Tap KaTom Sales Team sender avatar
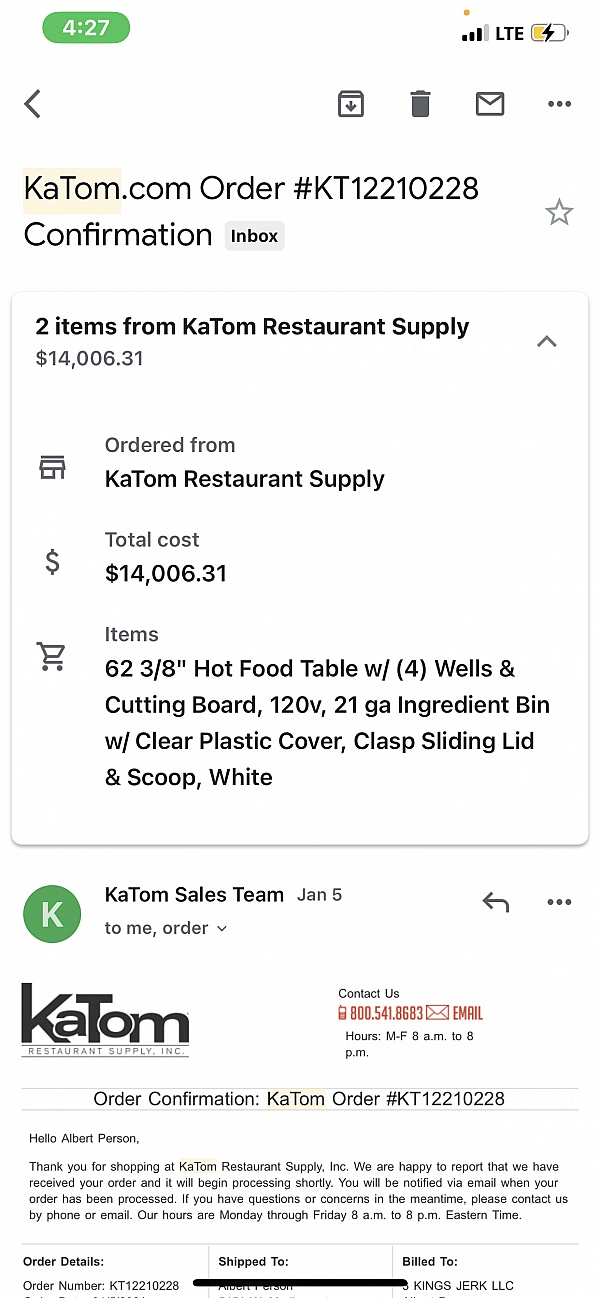600x1298 pixels. click(x=52, y=913)
